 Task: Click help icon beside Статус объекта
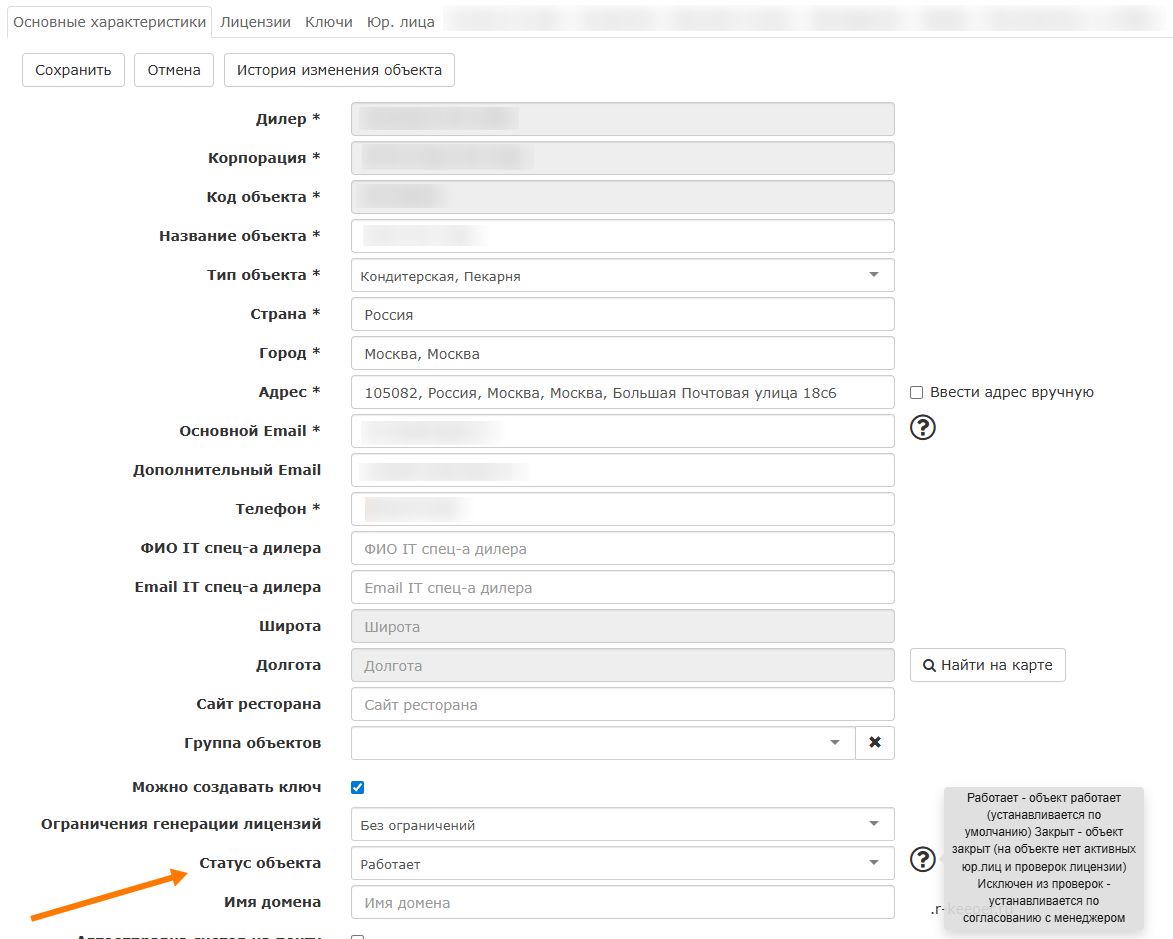pyautogui.click(x=923, y=859)
